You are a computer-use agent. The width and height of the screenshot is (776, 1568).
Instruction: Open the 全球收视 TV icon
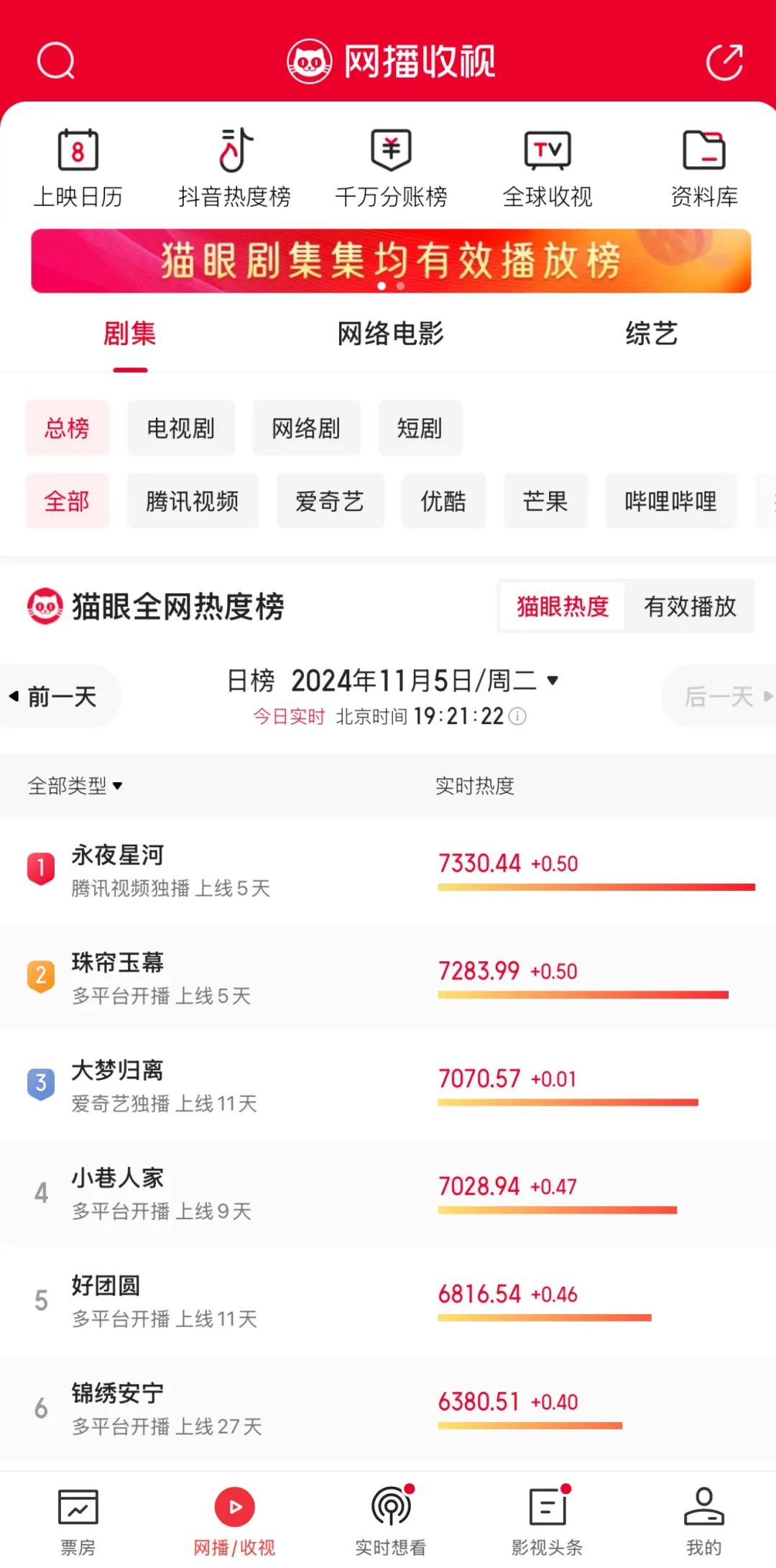pos(548,150)
